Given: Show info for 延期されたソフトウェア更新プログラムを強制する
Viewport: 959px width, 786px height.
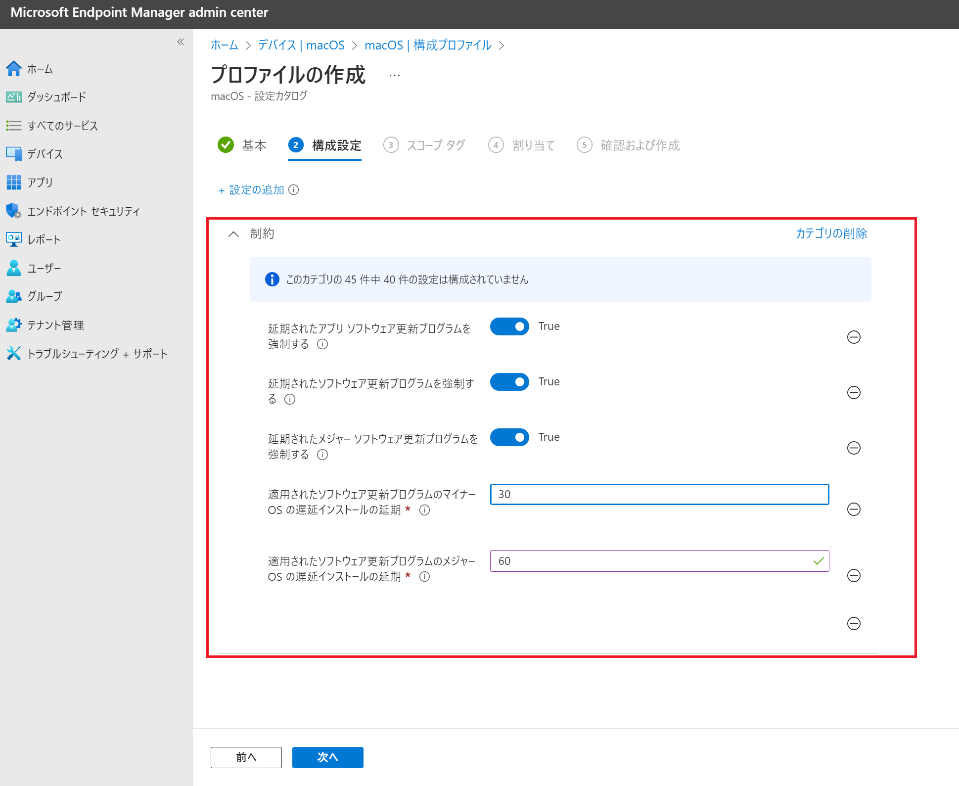Looking at the screenshot, I should (x=290, y=399).
